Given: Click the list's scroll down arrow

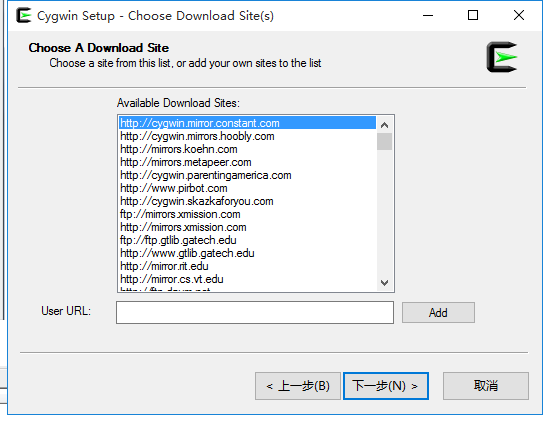Looking at the screenshot, I should (384, 283).
